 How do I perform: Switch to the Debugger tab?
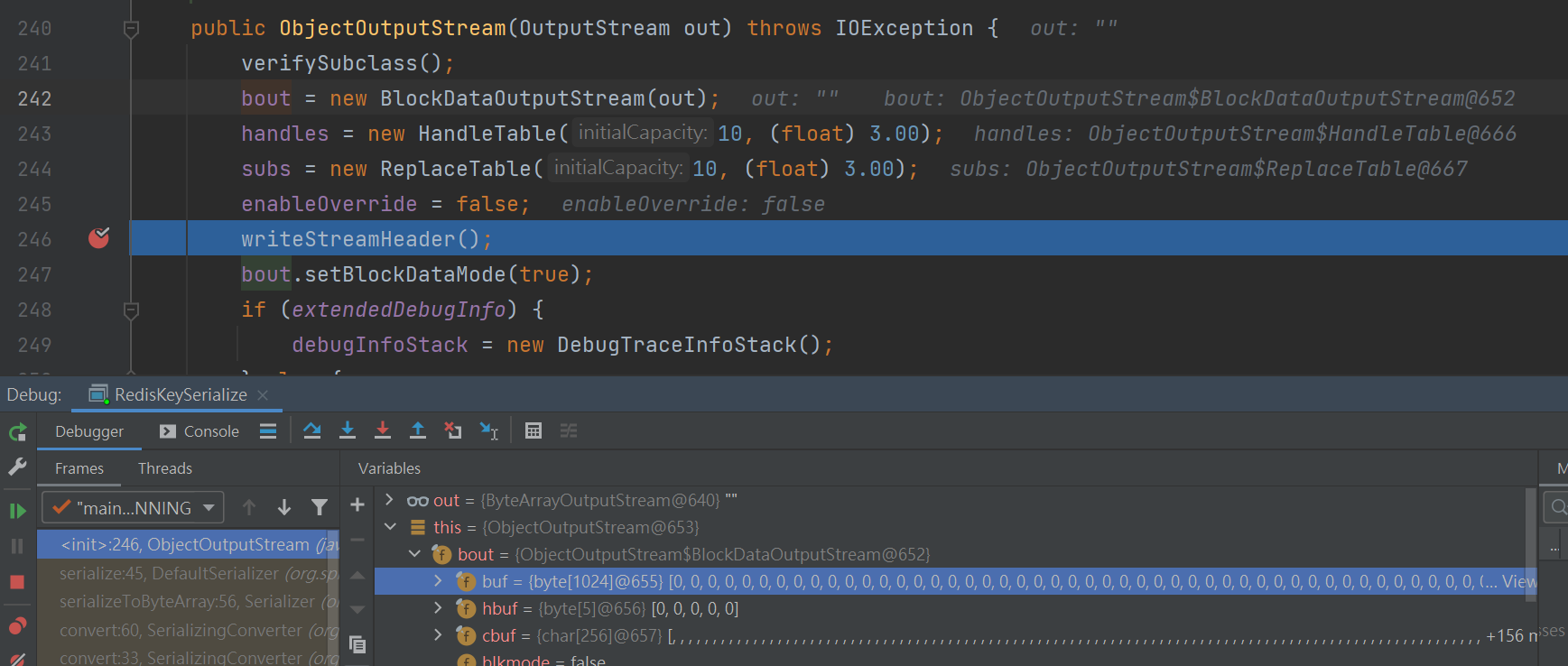click(x=89, y=431)
